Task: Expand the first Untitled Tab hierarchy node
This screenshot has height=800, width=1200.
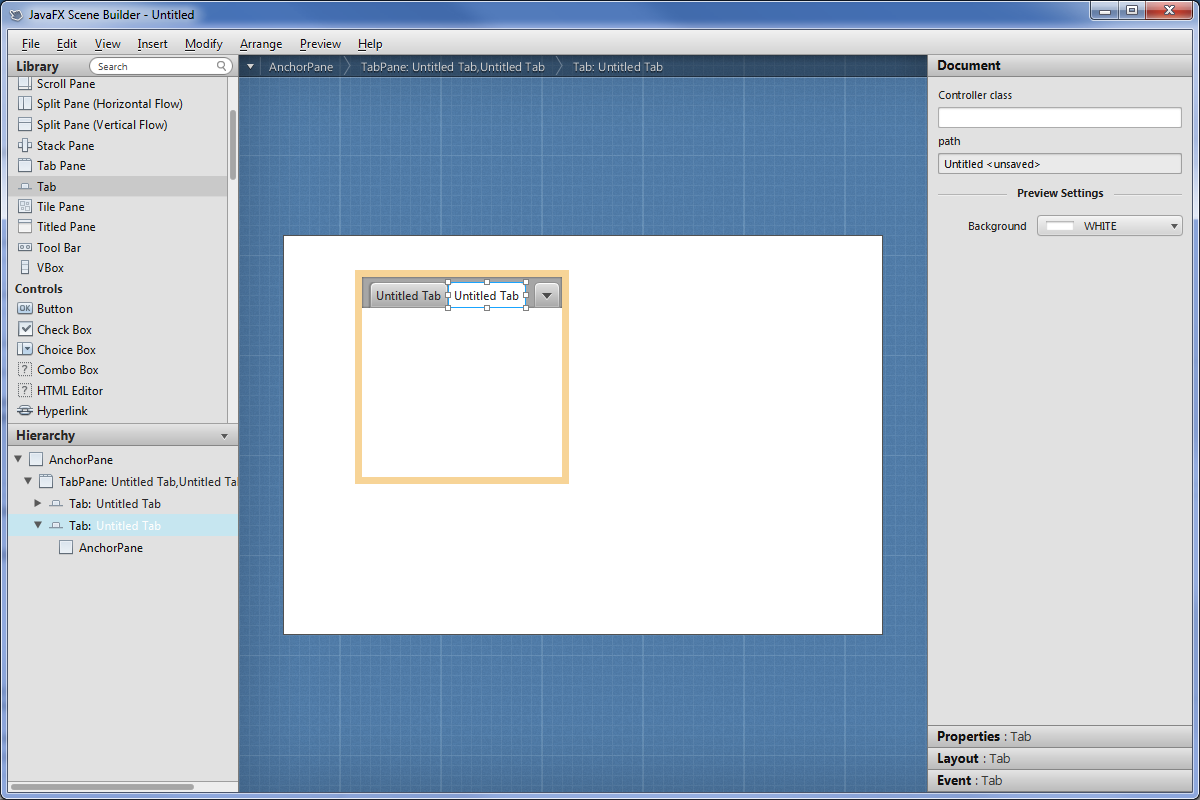Action: (38, 503)
